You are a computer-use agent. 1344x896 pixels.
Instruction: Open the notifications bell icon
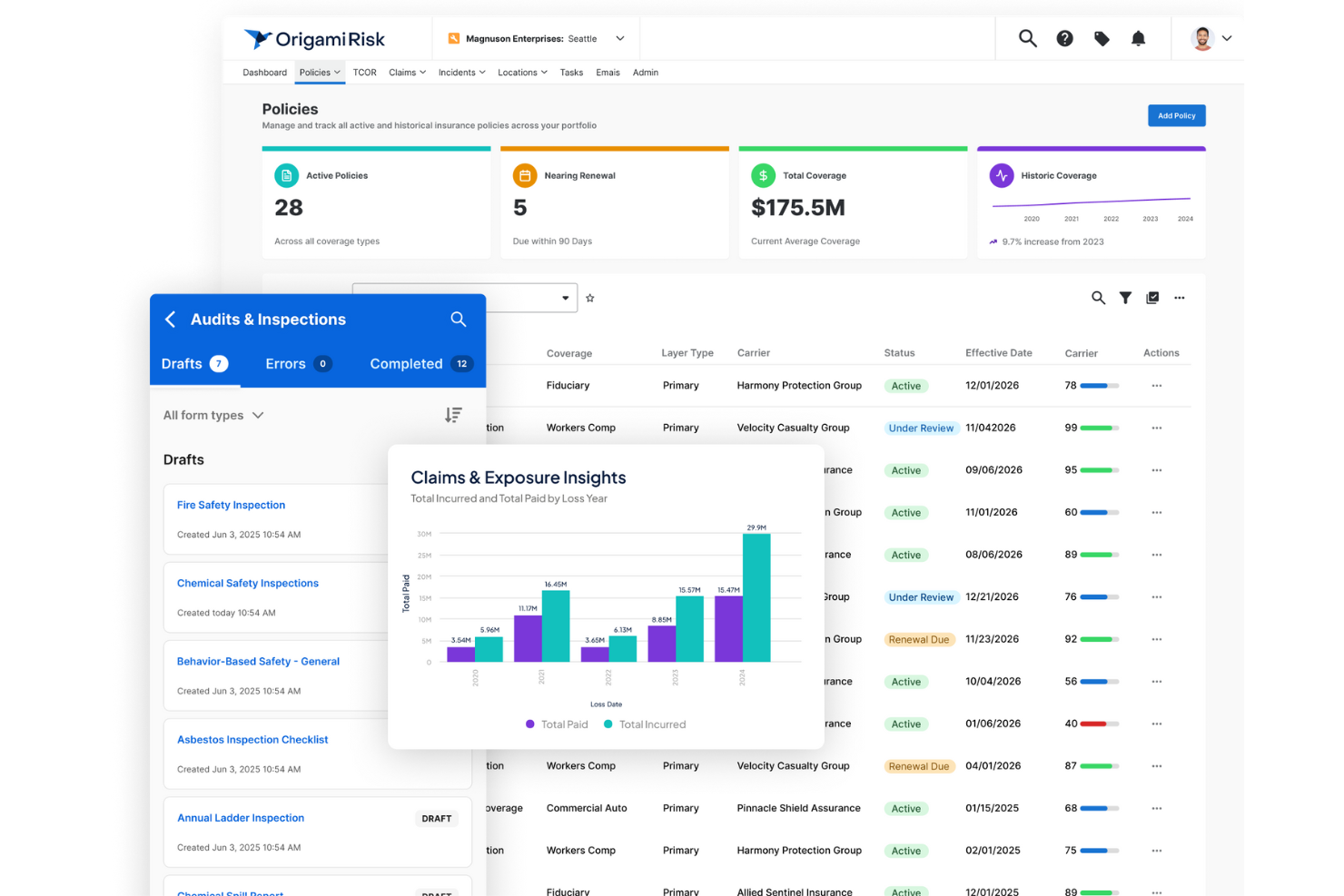[1138, 38]
